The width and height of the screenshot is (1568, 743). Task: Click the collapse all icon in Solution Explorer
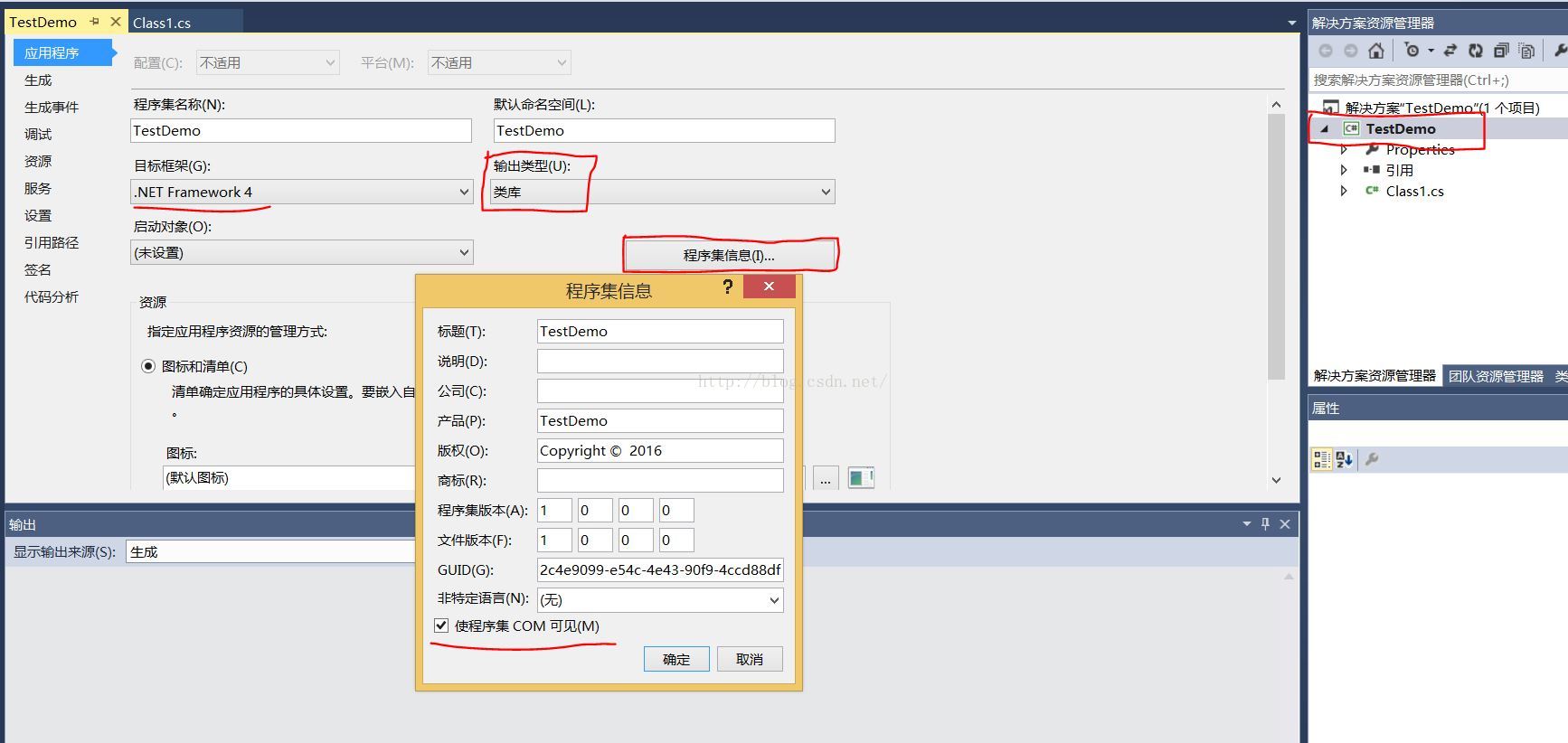1501,51
